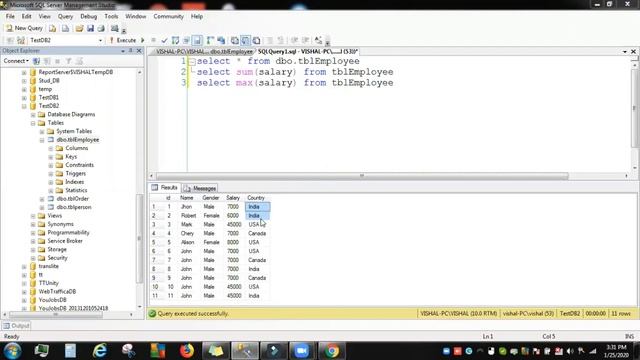This screenshot has height=360, width=640.
Task: Open Internet Explorer from the taskbar
Action: coord(100,351)
